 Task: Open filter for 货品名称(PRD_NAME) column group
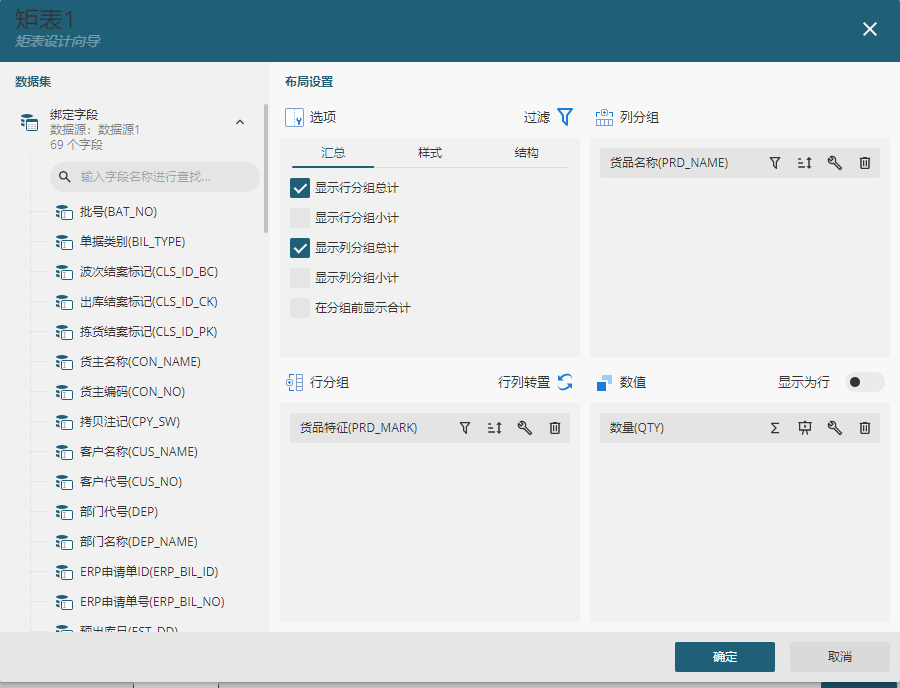[x=775, y=163]
